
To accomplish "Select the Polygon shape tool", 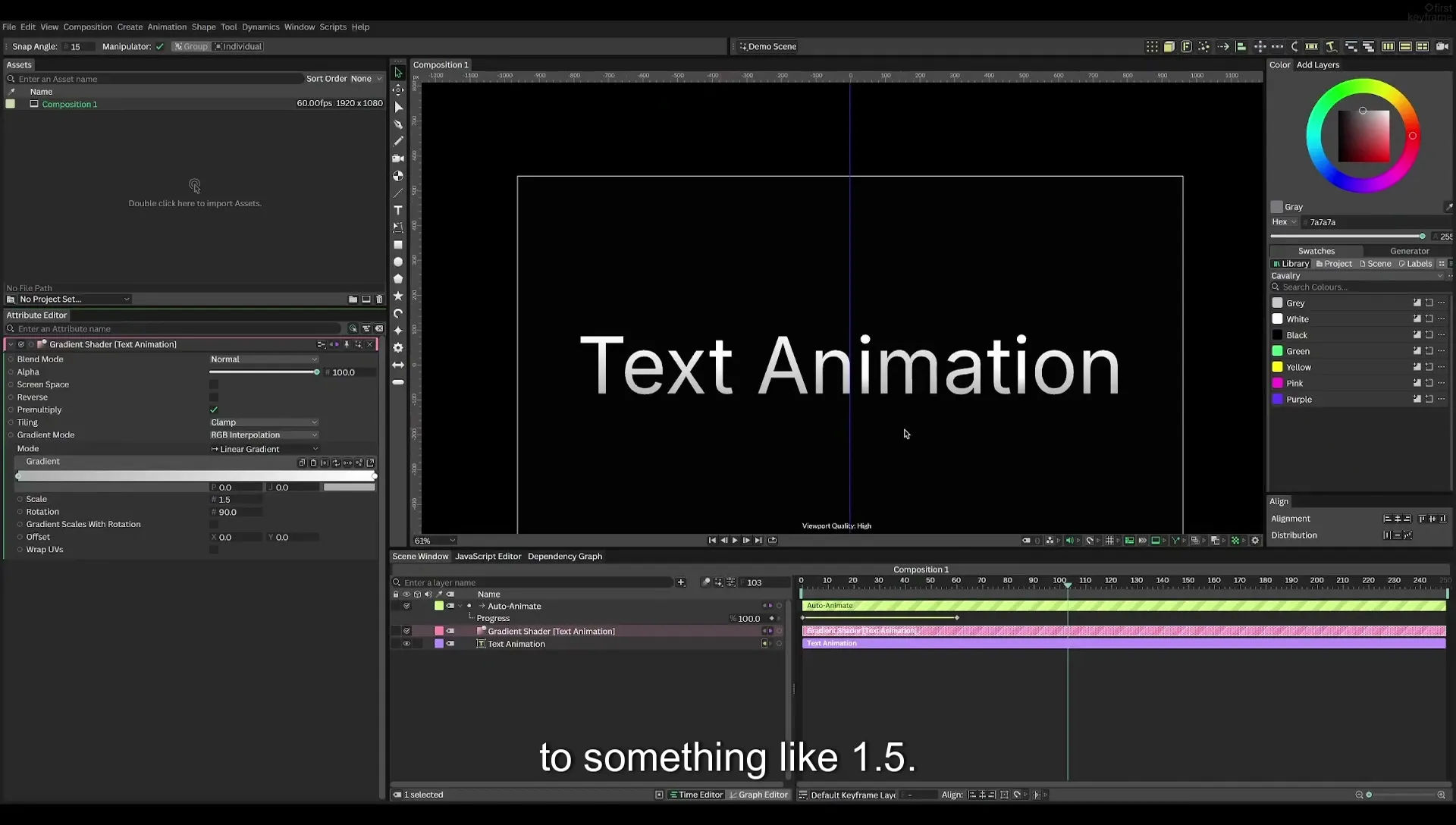I will pos(398,278).
